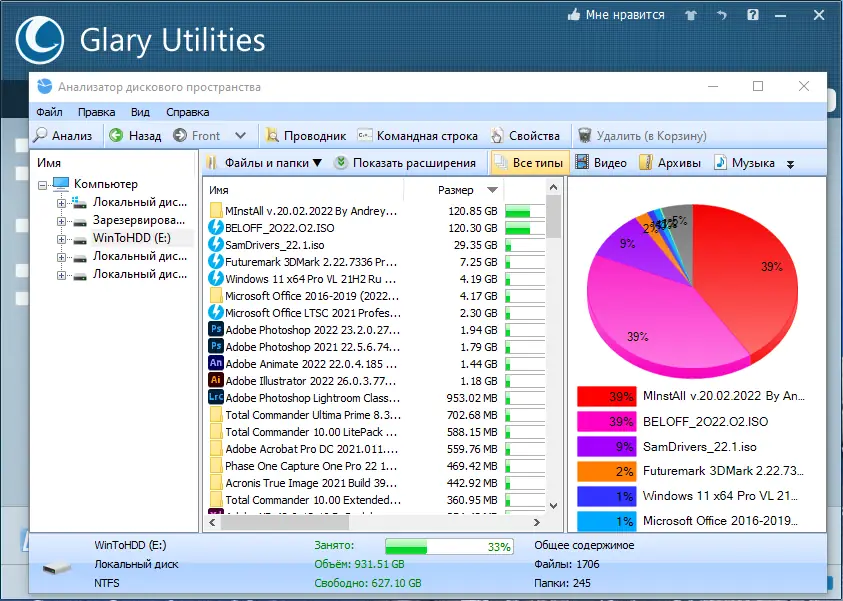This screenshot has height=601, width=843.
Task: Click the Microsoft Office LTSC 2021 icon
Action: pos(216,313)
